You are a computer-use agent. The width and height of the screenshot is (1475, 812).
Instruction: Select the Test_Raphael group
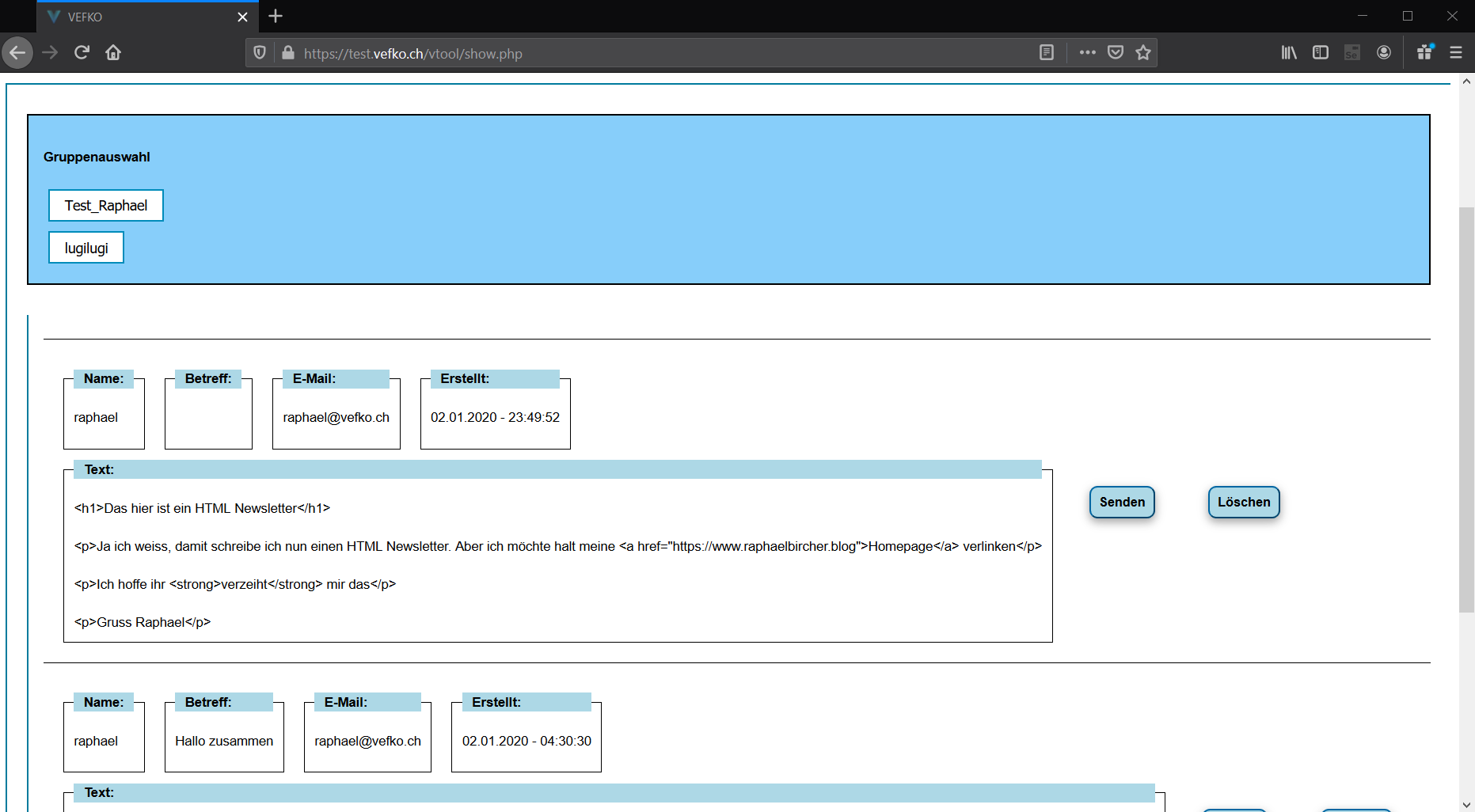(106, 206)
